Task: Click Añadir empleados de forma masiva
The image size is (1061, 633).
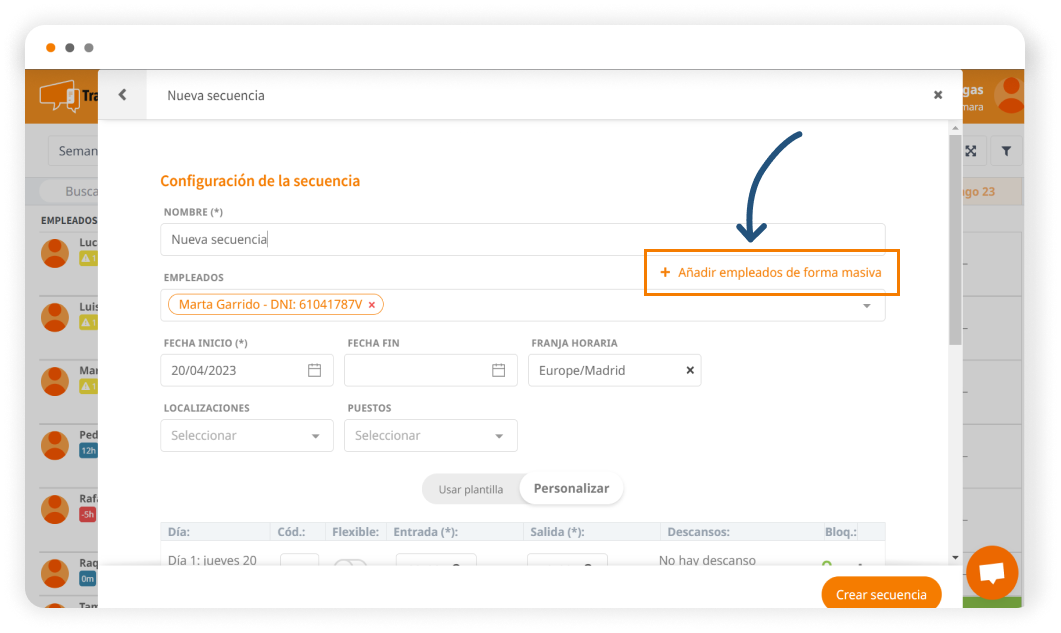Action: [x=771, y=272]
